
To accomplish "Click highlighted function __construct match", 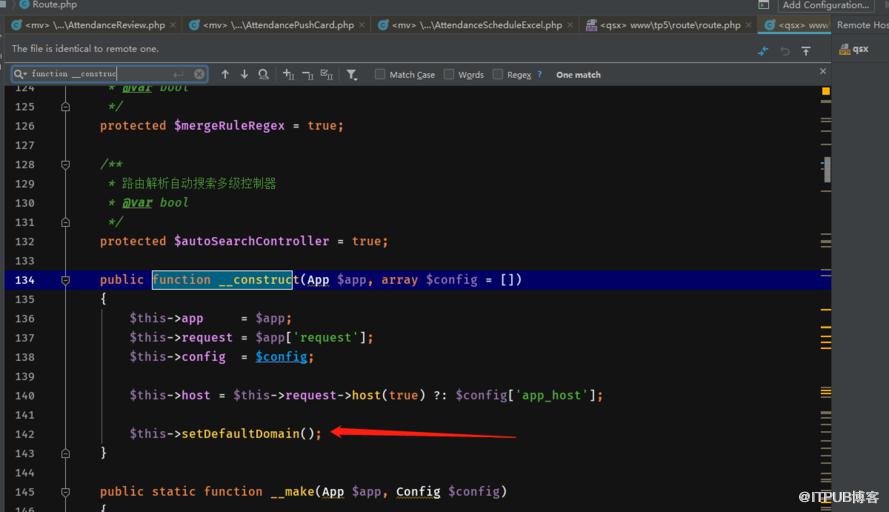I will click(x=222, y=280).
